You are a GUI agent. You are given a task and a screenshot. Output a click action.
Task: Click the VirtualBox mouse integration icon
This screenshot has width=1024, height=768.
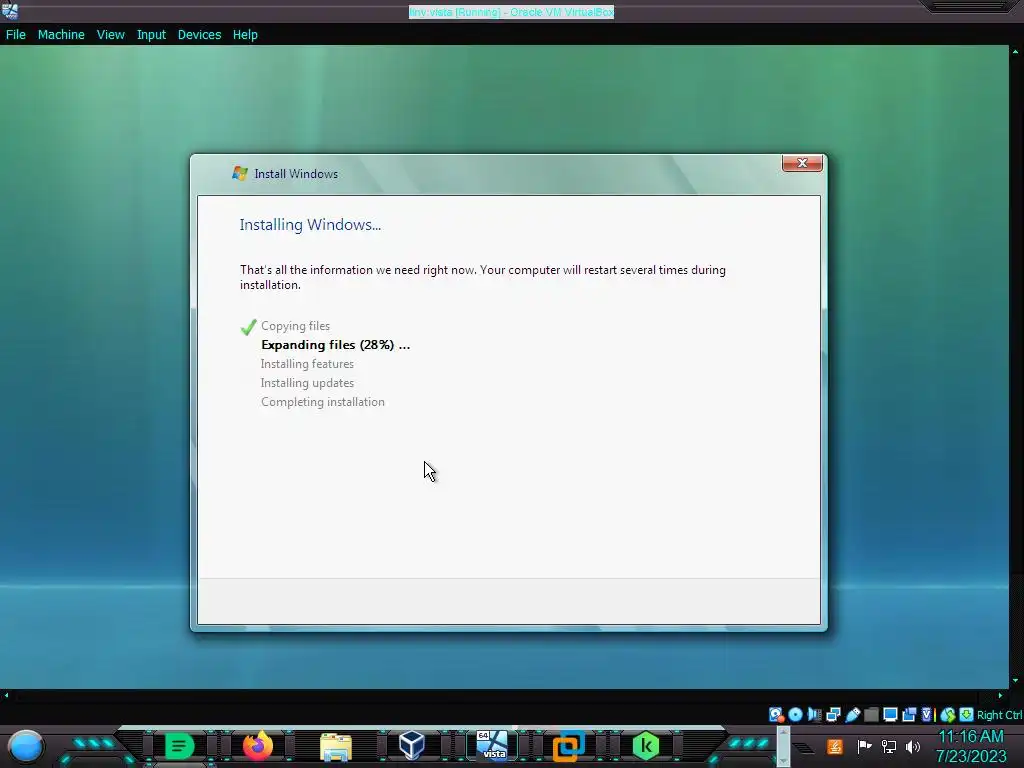(948, 714)
